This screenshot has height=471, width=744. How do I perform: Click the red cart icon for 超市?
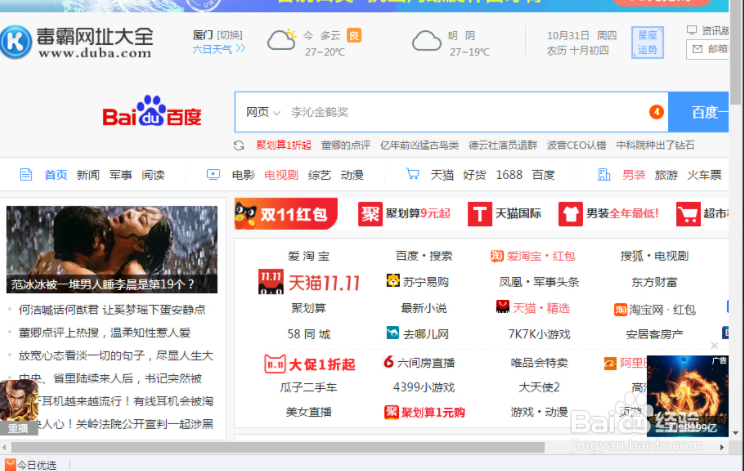click(688, 214)
